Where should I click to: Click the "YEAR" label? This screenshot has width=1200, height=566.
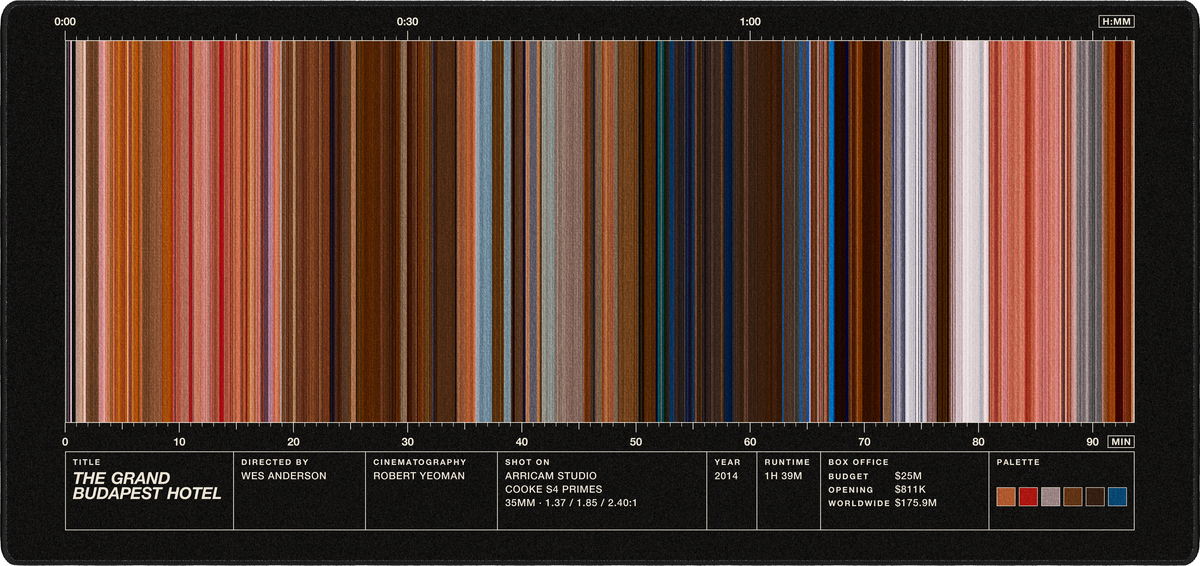pyautogui.click(x=727, y=462)
